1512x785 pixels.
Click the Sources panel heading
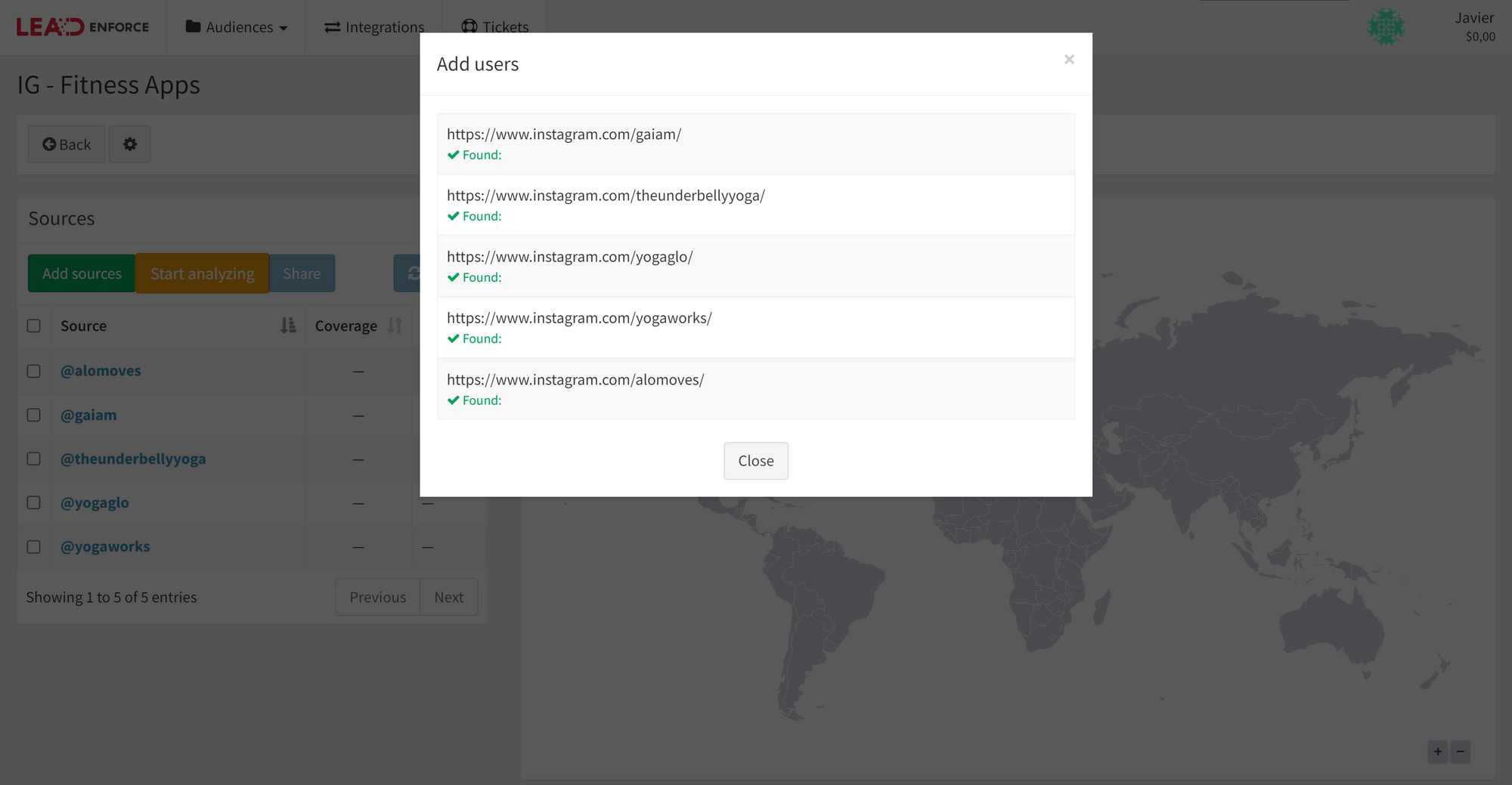coord(61,218)
